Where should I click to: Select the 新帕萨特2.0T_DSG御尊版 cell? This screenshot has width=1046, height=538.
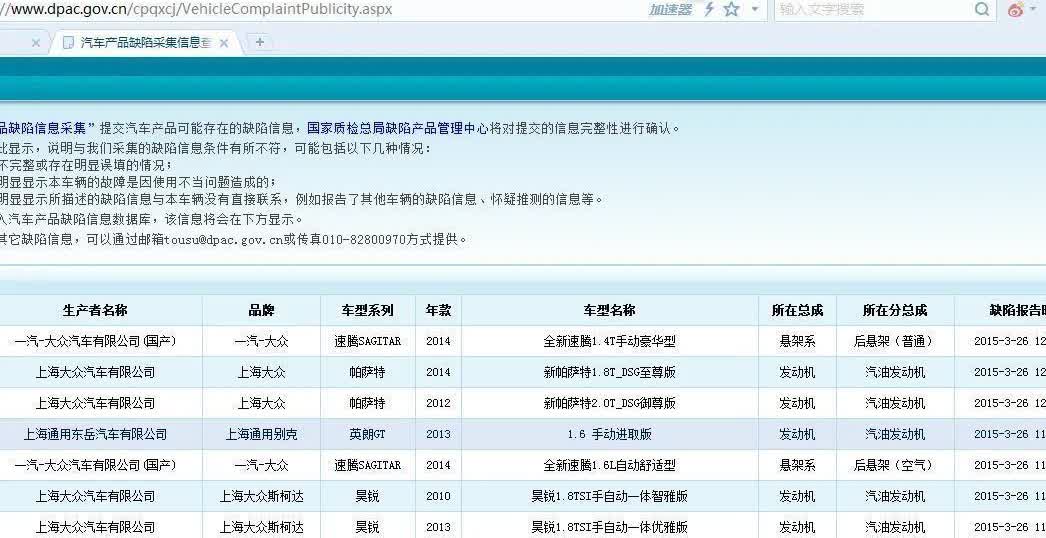pos(610,403)
